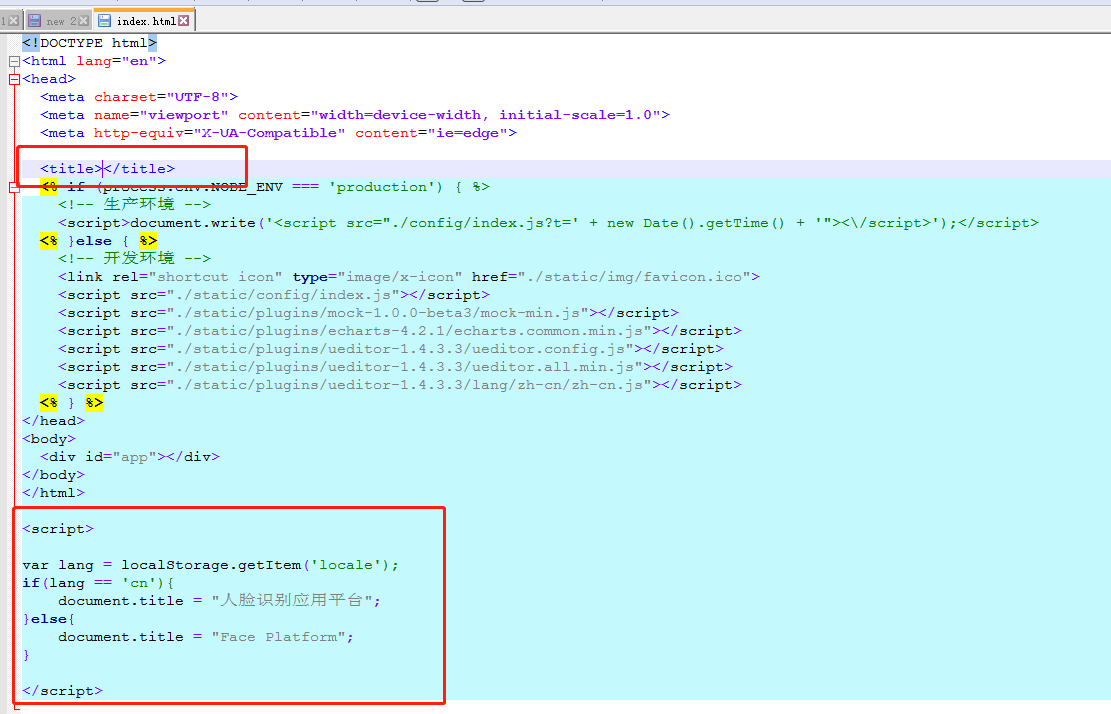
Task: Click the opening '<script>' tag after html
Action: pyautogui.click(x=58, y=529)
